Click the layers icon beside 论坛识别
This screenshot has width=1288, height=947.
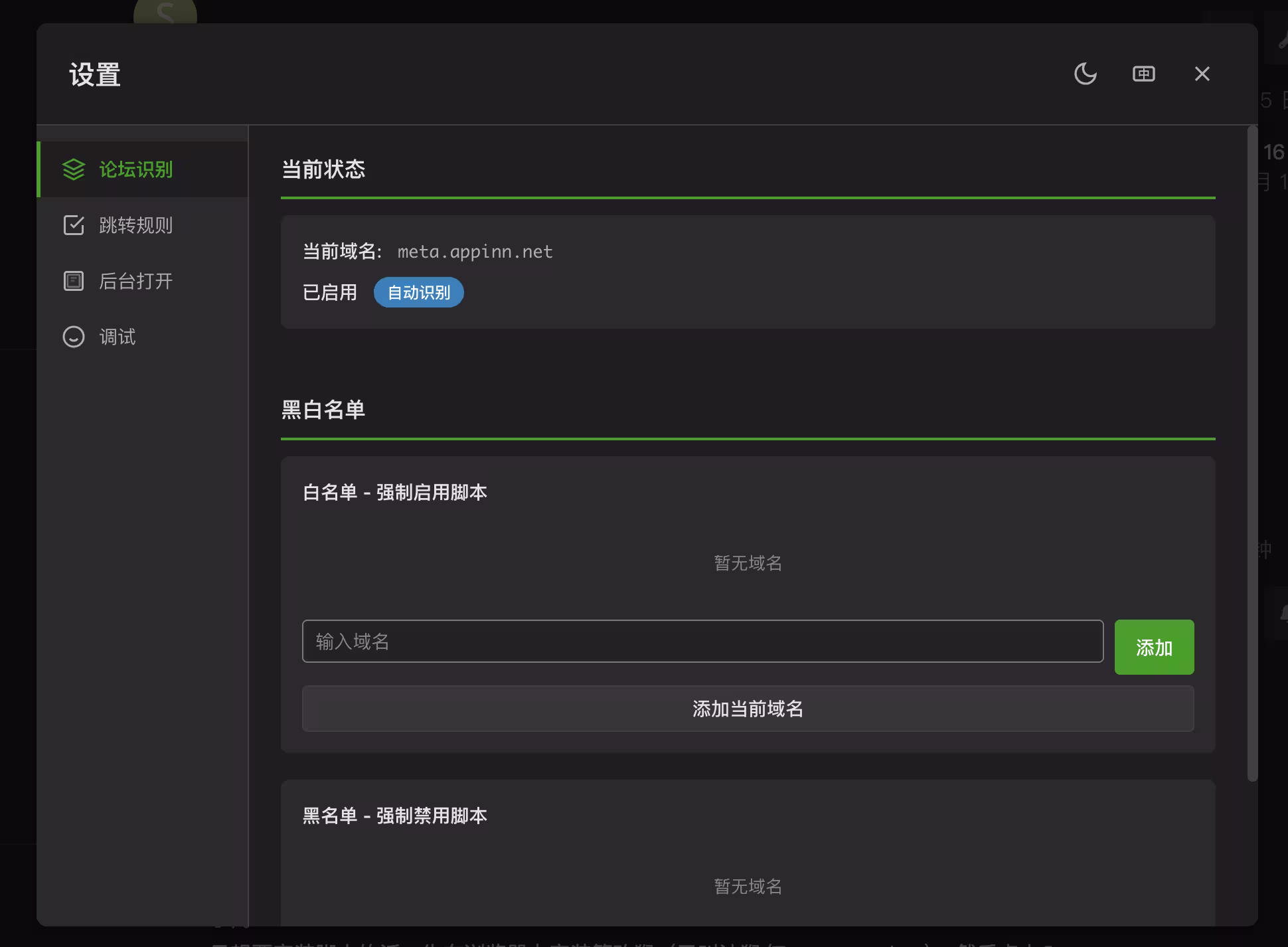point(74,169)
